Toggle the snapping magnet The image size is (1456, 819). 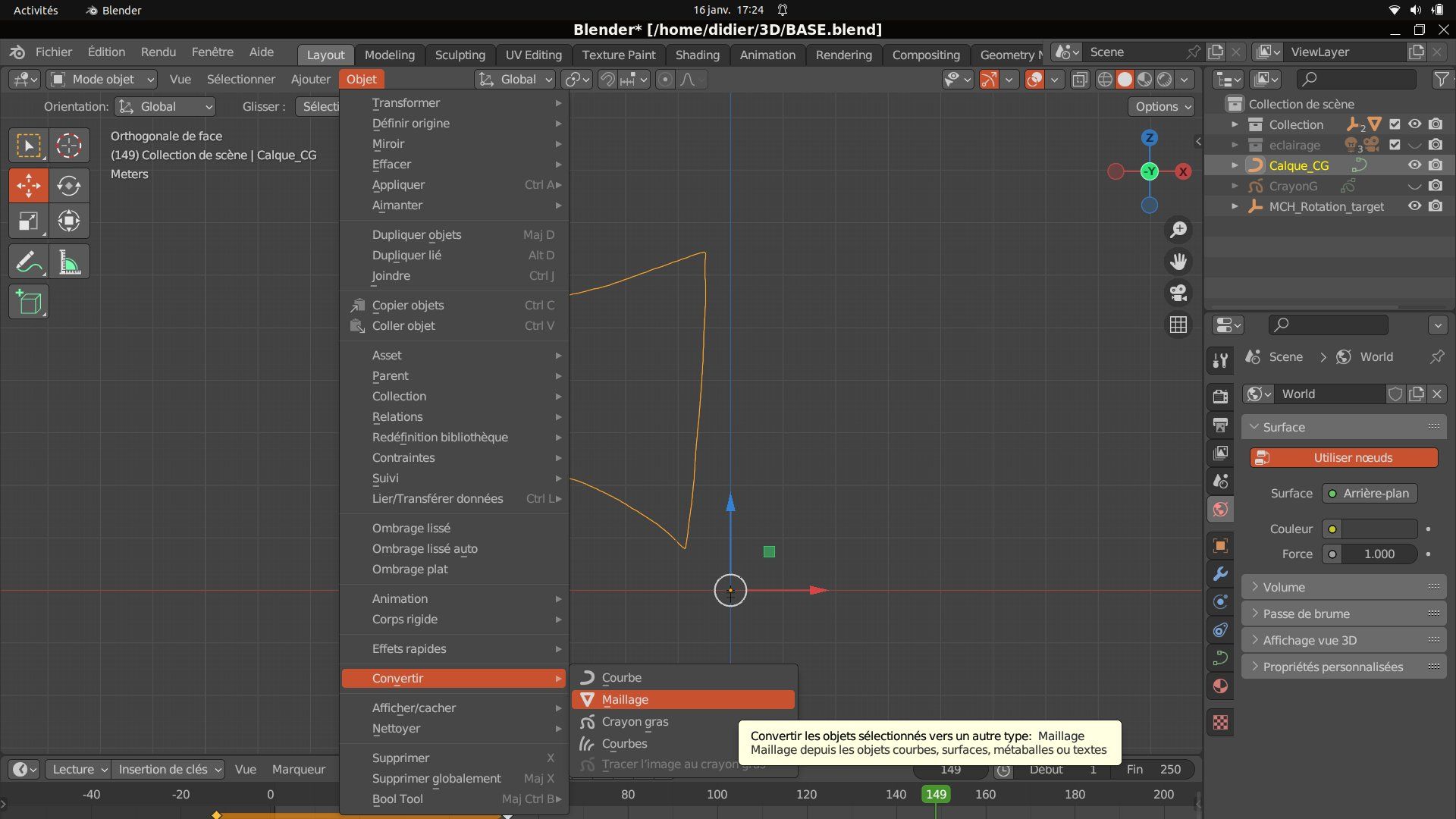607,79
